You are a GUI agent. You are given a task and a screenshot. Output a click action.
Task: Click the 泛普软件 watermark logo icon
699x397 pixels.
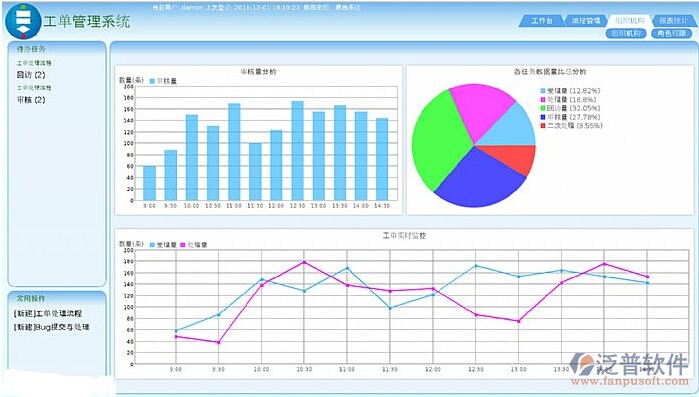pos(583,364)
